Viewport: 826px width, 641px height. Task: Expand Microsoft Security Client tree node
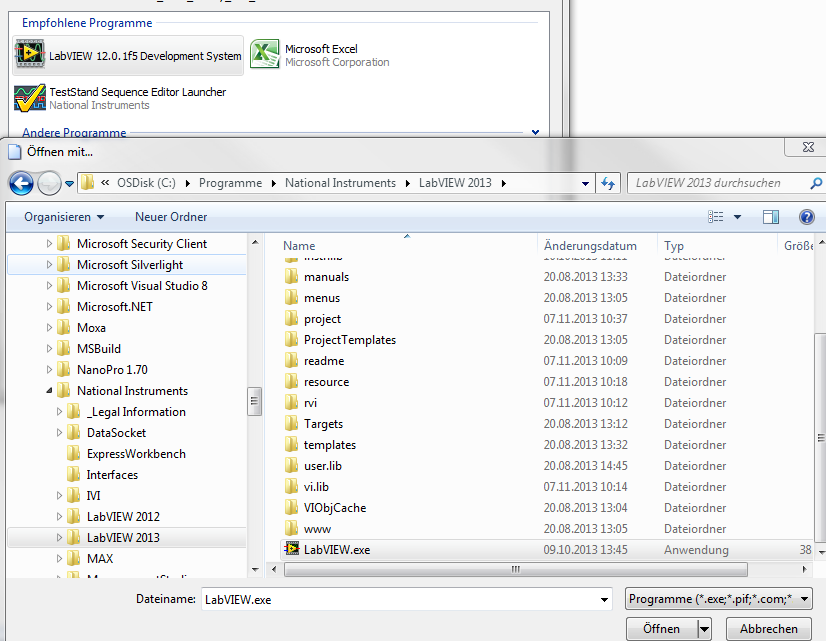49,243
